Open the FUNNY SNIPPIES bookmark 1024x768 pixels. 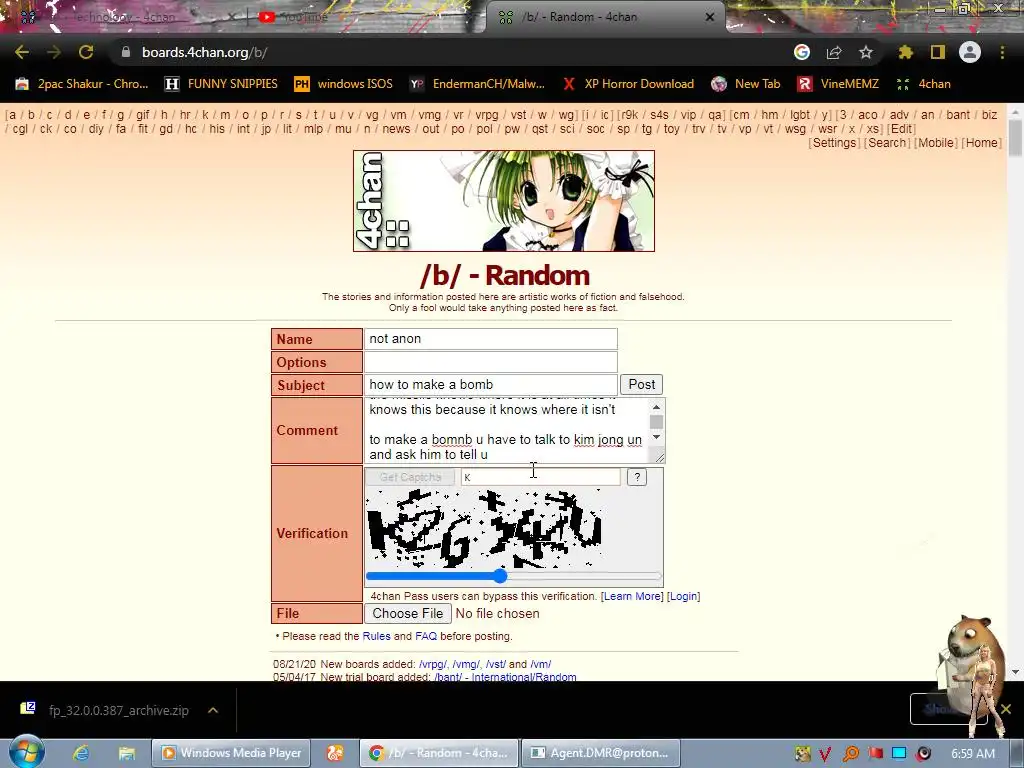pyautogui.click(x=221, y=84)
